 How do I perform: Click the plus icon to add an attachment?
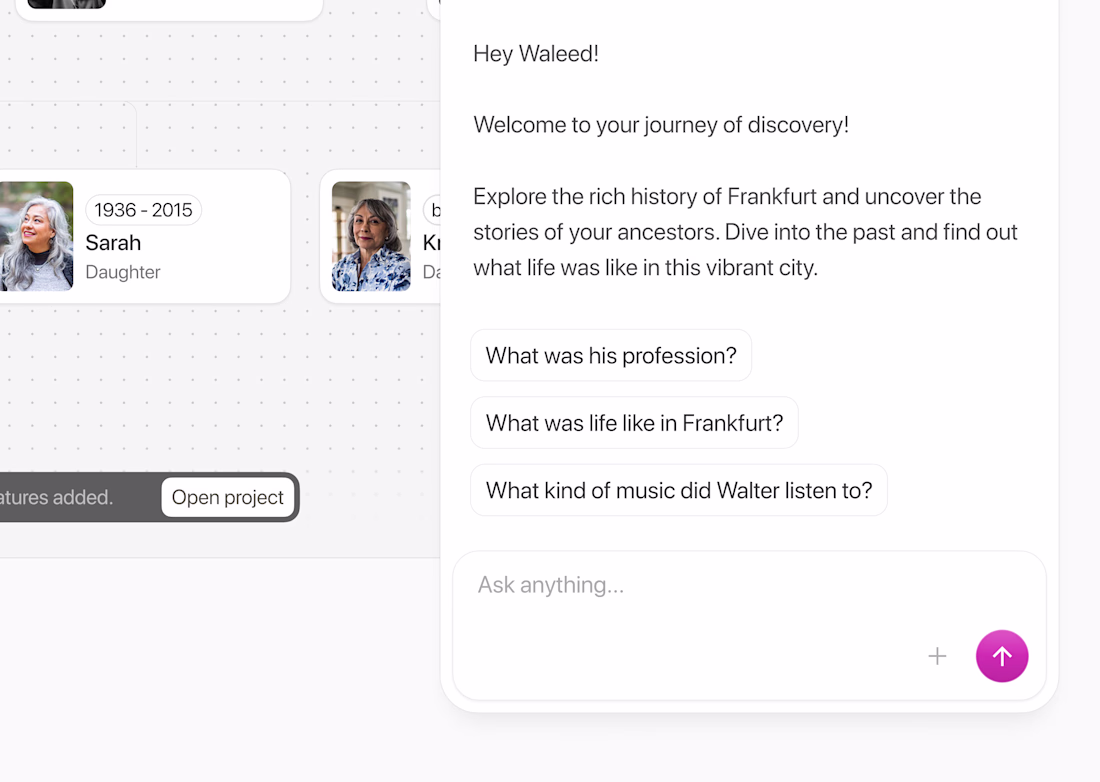(937, 656)
